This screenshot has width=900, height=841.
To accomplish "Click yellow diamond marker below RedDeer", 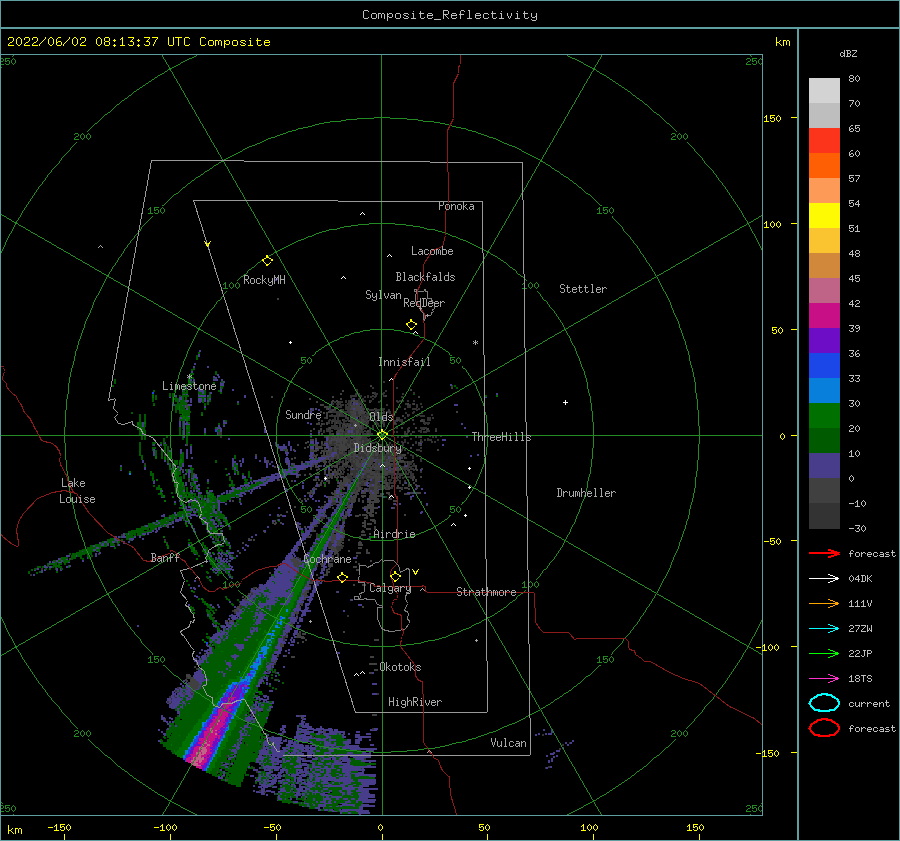I will [x=412, y=325].
